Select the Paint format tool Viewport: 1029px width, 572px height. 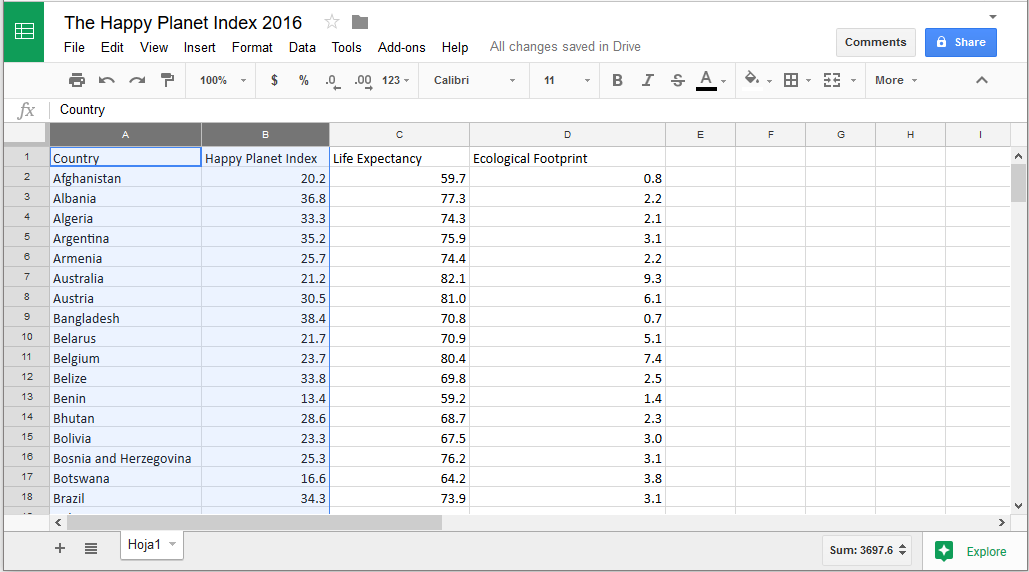[x=167, y=80]
